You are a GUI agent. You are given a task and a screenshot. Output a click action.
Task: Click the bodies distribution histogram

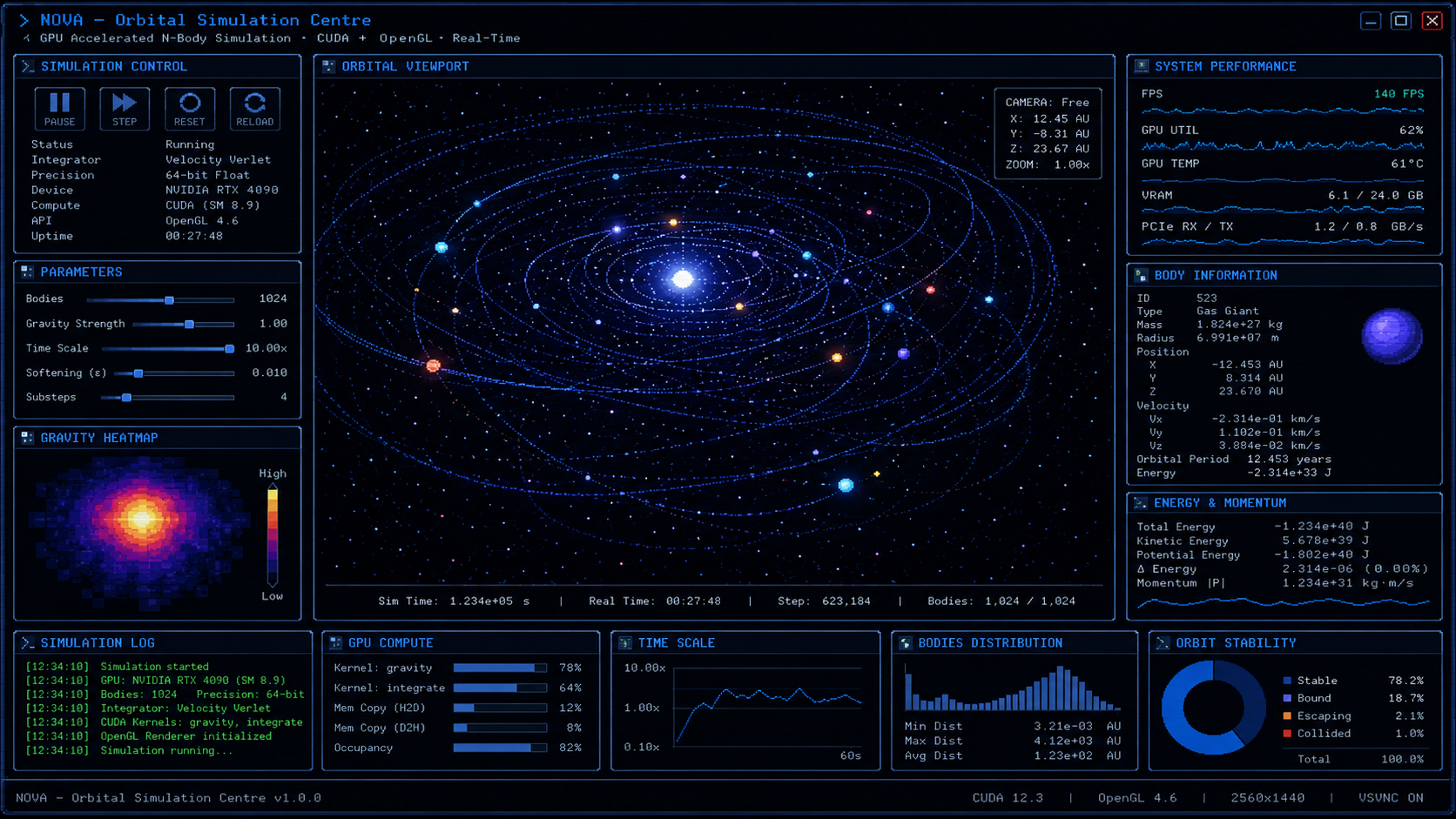(x=1013, y=688)
